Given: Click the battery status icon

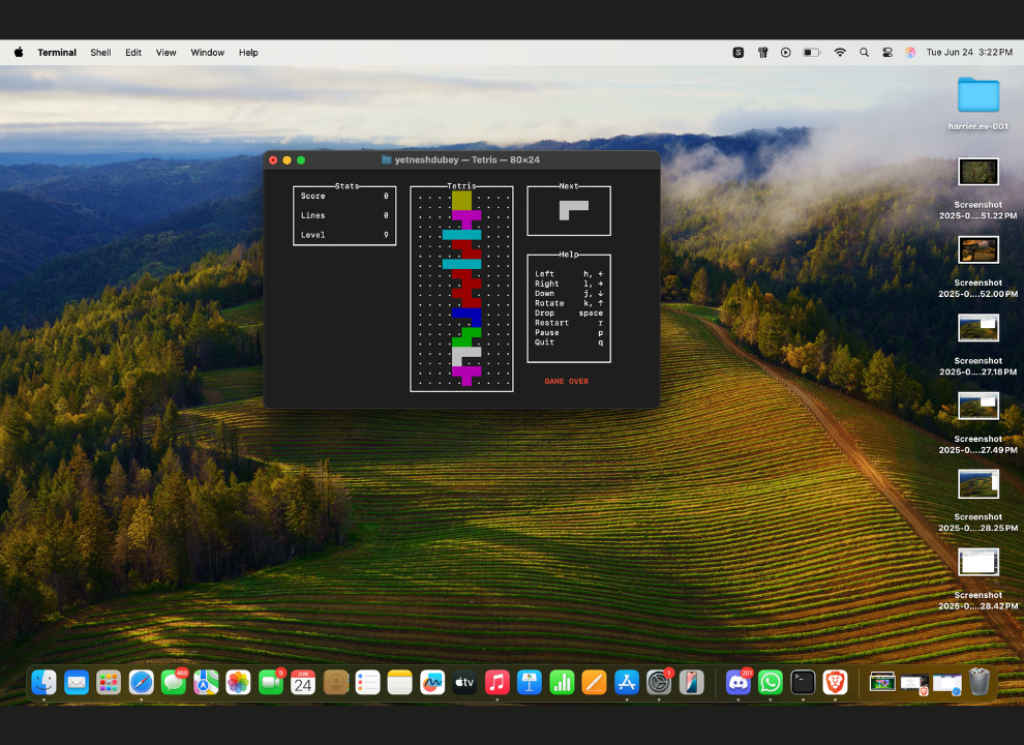Looking at the screenshot, I should tap(811, 52).
